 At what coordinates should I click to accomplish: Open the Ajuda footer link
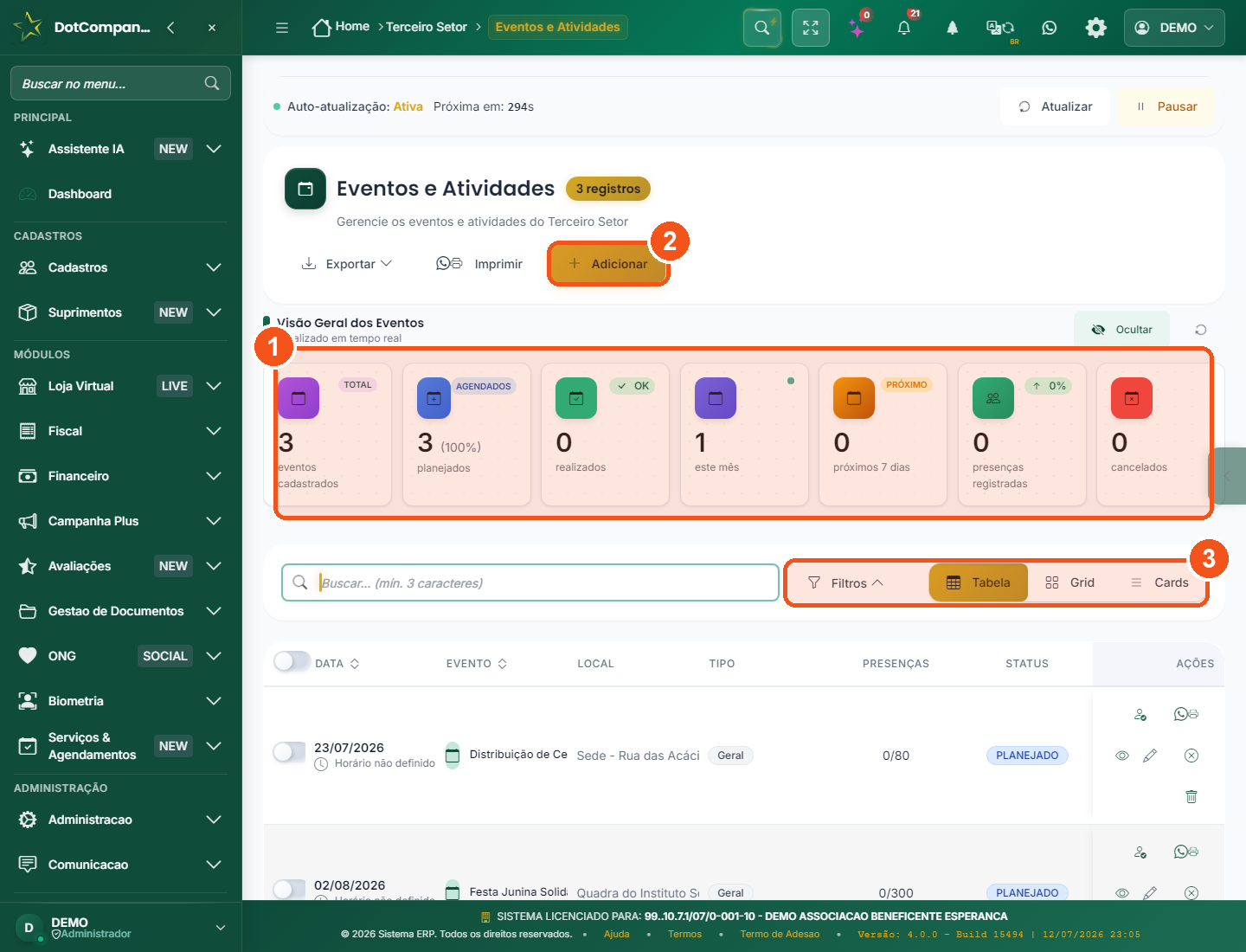tap(617, 935)
